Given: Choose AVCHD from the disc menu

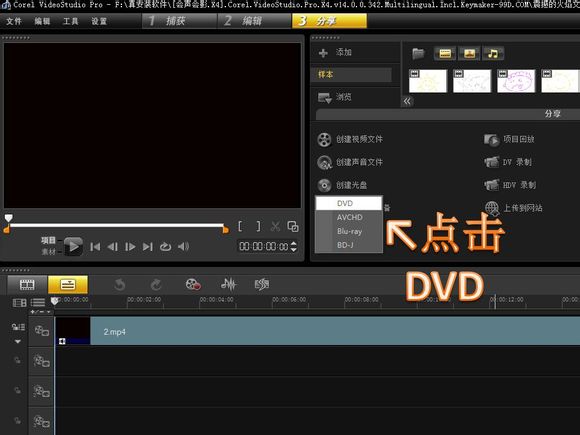Looking at the screenshot, I should point(349,218).
